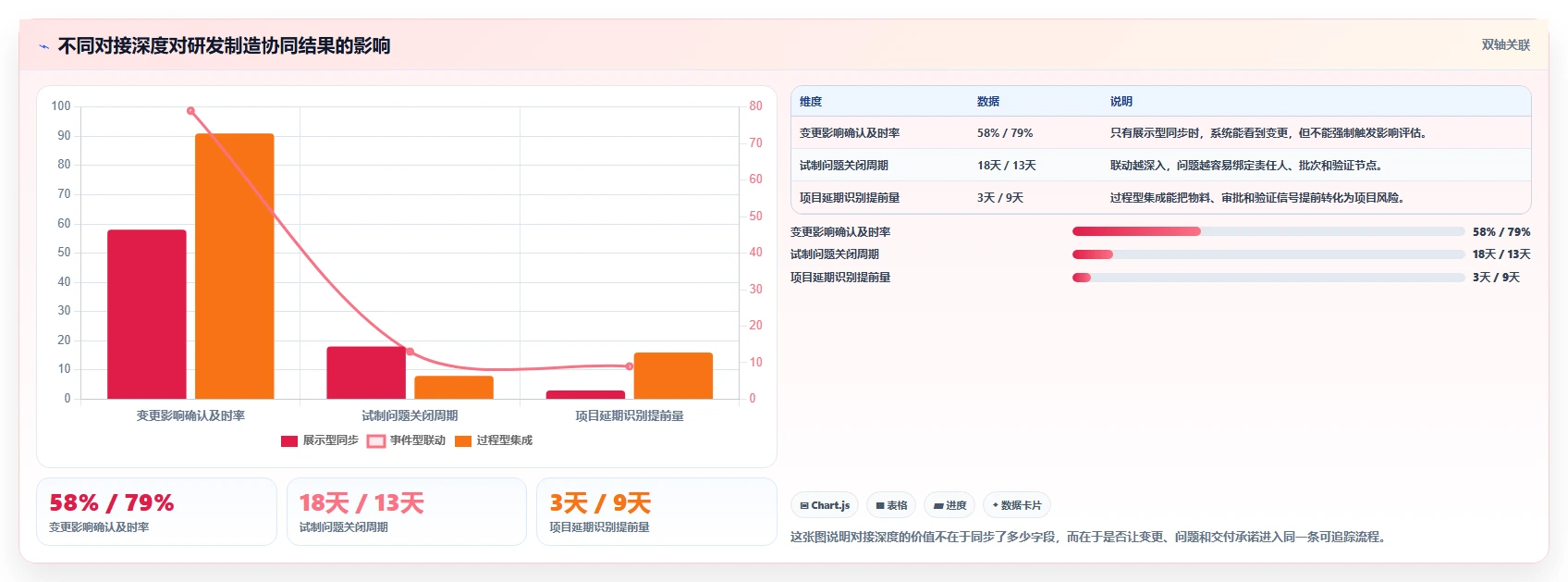Click the 双轴关联 label in header
Viewport: 1568px width, 582px height.
(1505, 44)
